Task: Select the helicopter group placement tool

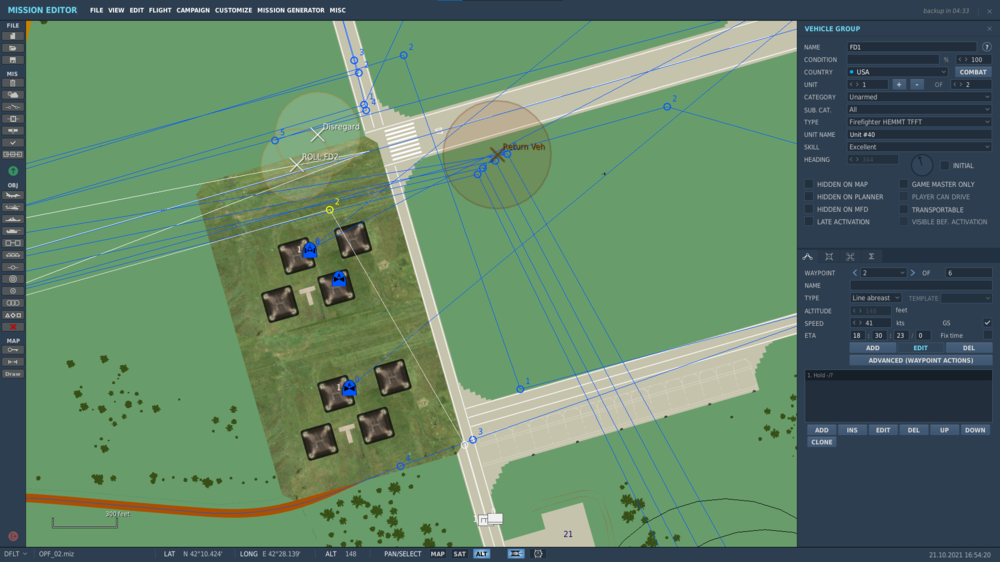Action: pos(13,207)
